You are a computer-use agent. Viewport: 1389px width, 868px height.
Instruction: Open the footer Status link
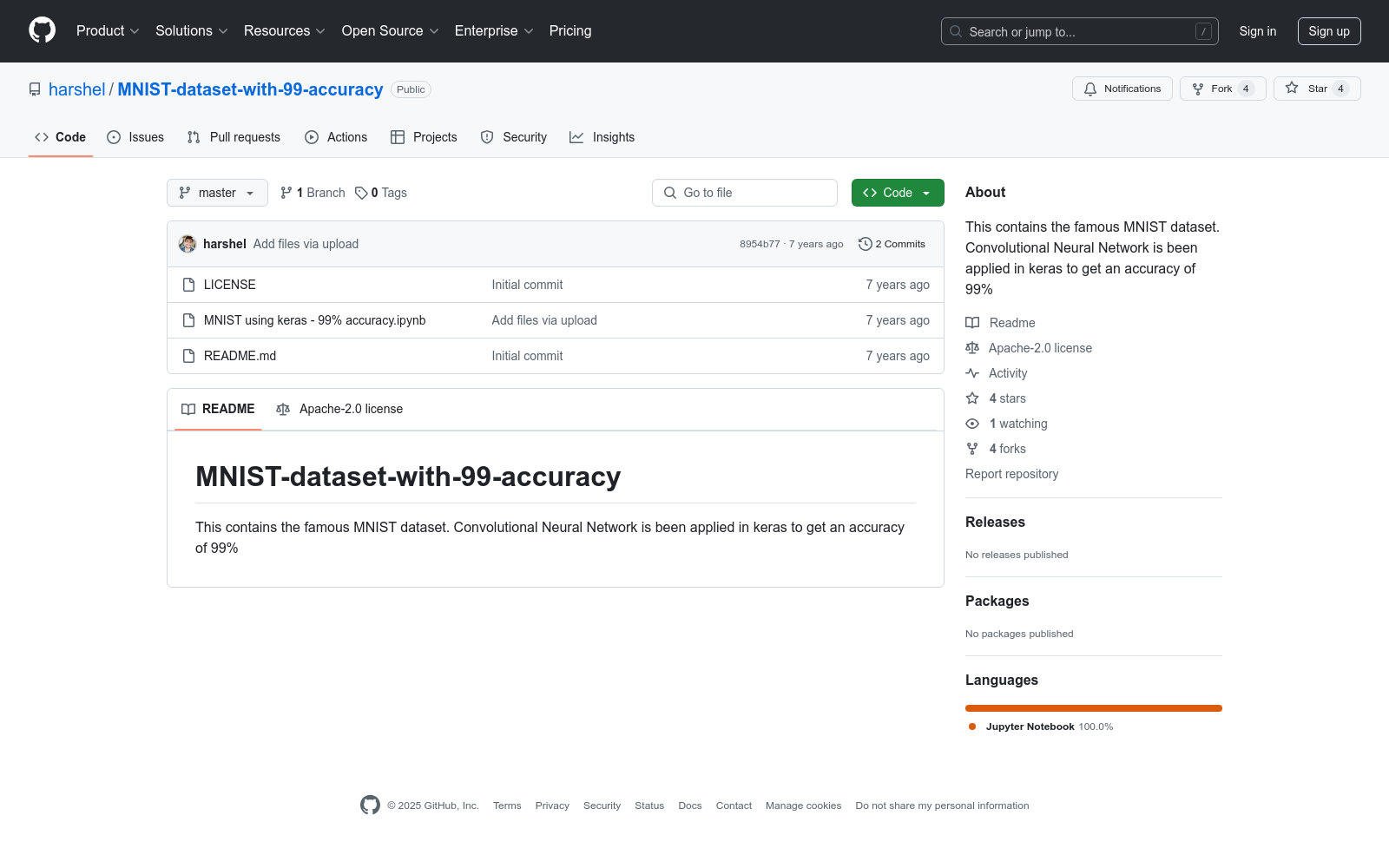(649, 806)
